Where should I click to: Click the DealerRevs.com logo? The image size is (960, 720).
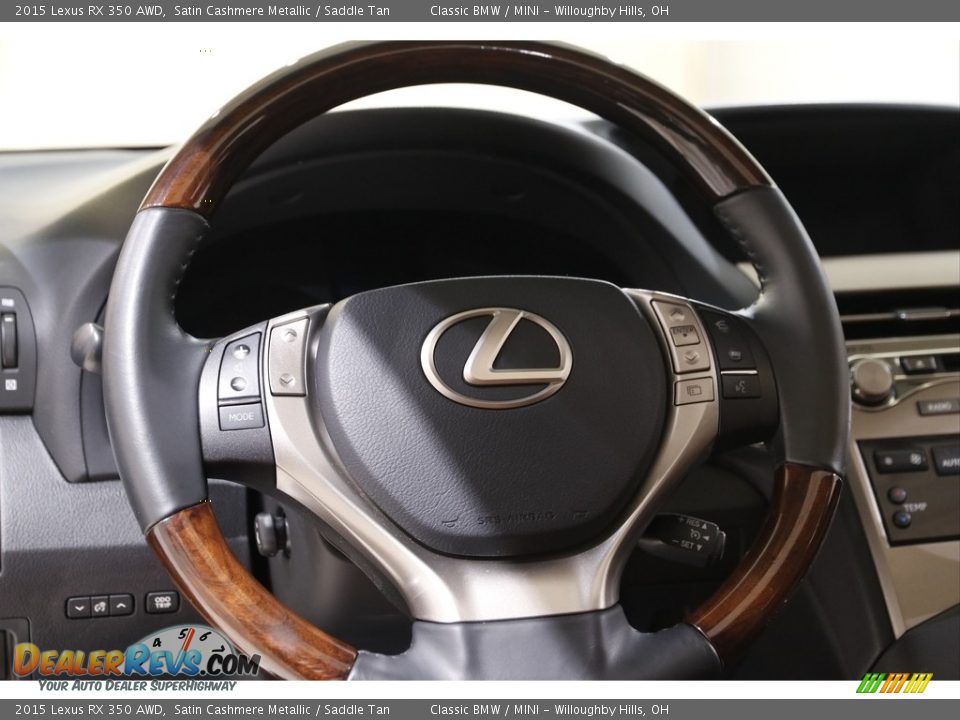click(x=137, y=660)
